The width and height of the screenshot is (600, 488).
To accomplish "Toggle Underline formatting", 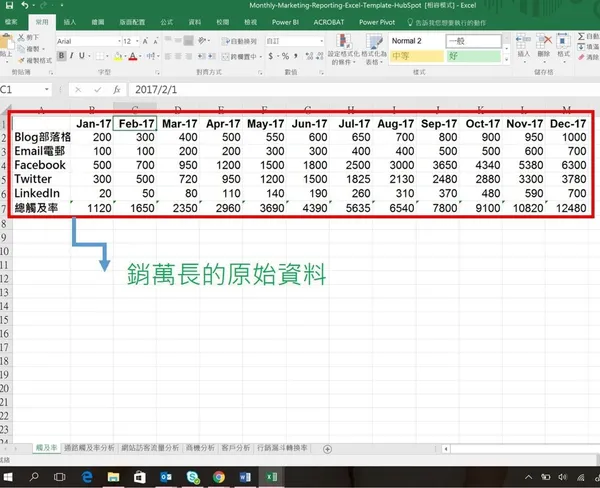I will (x=82, y=56).
